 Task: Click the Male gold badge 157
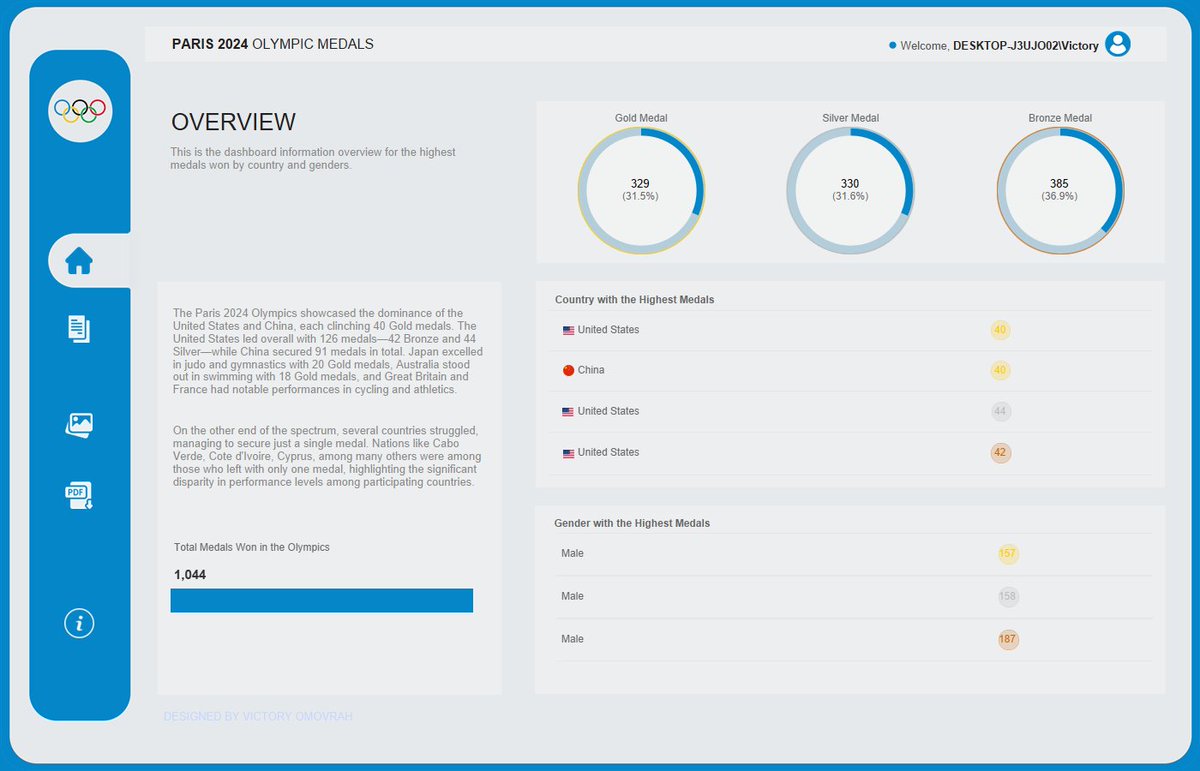point(1007,554)
